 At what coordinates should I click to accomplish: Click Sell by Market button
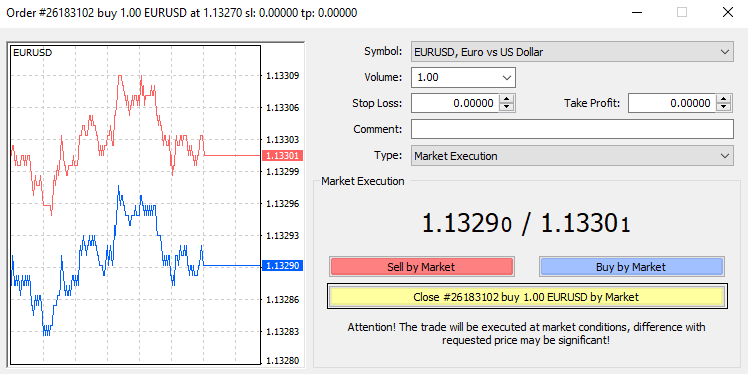(x=421, y=267)
